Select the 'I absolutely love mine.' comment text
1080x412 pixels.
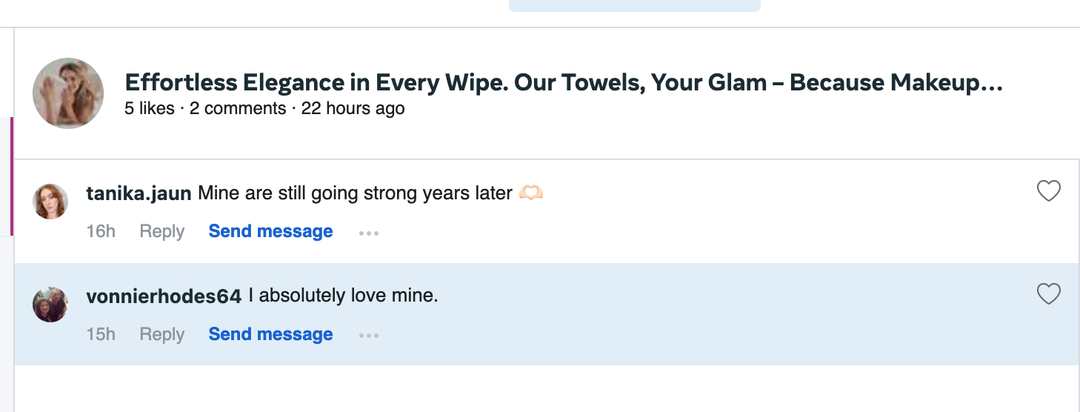click(343, 296)
